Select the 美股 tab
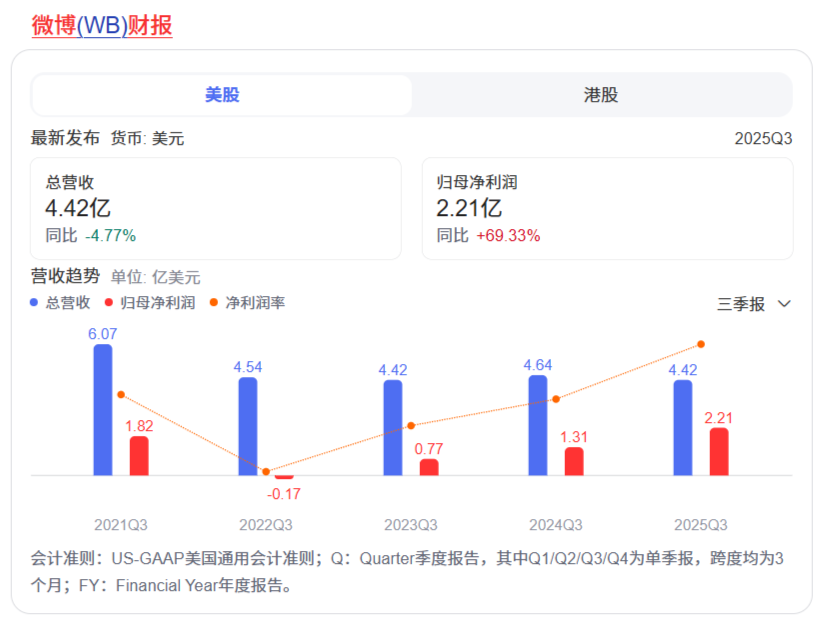The width and height of the screenshot is (822, 622). point(220,95)
